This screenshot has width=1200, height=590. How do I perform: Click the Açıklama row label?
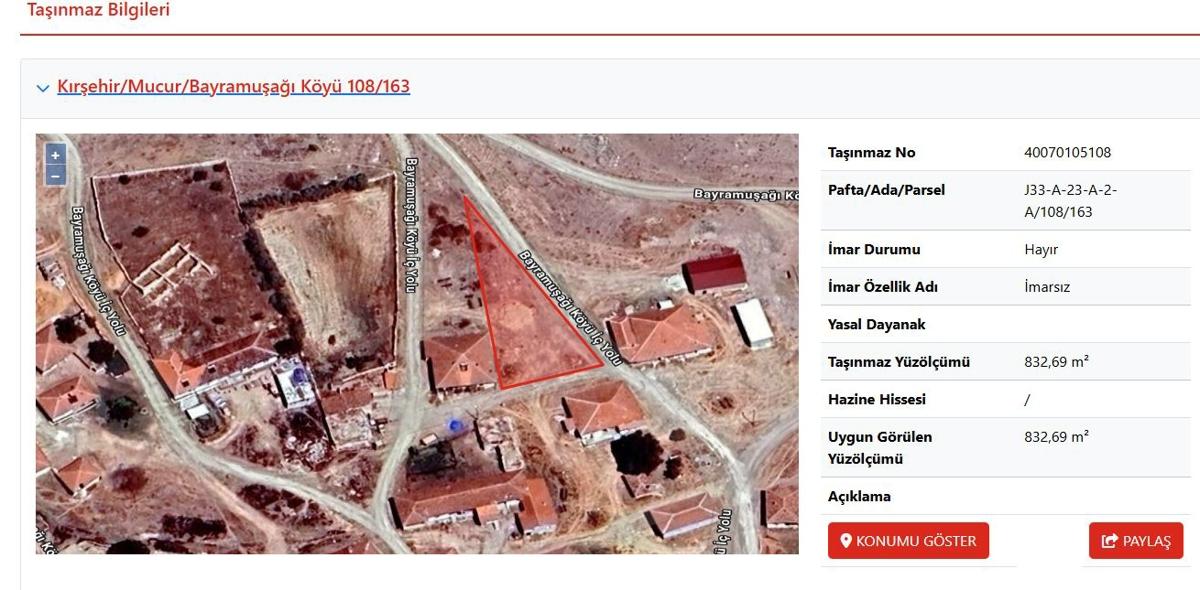click(859, 496)
